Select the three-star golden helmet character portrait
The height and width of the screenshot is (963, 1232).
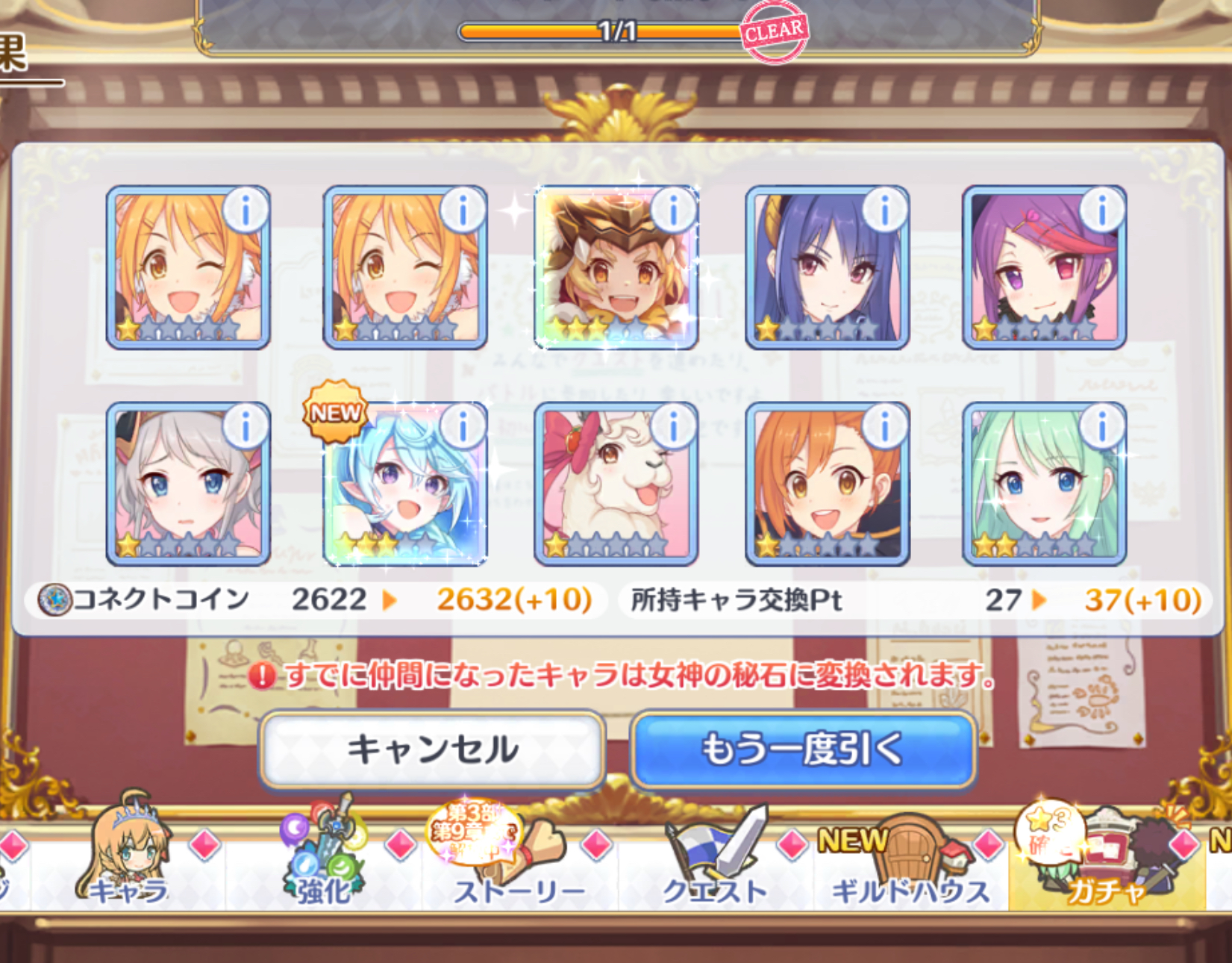click(616, 267)
